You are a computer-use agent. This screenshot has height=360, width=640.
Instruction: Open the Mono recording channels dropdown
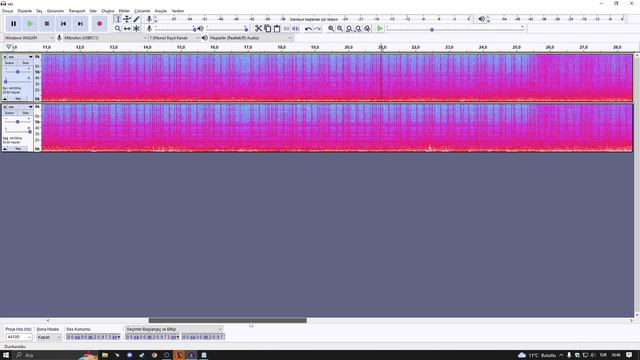tap(174, 38)
